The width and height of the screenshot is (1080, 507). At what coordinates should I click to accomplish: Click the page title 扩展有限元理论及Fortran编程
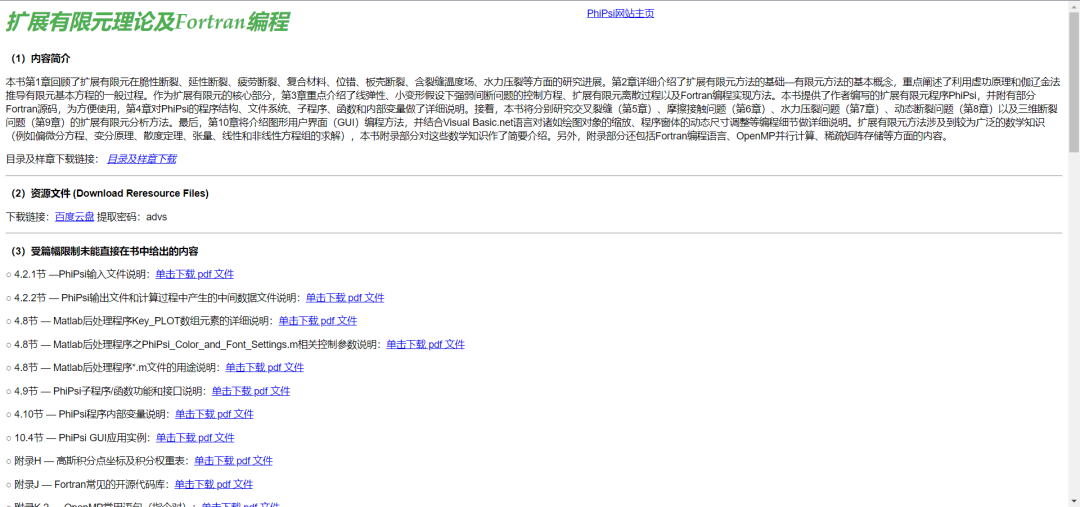pos(147,22)
